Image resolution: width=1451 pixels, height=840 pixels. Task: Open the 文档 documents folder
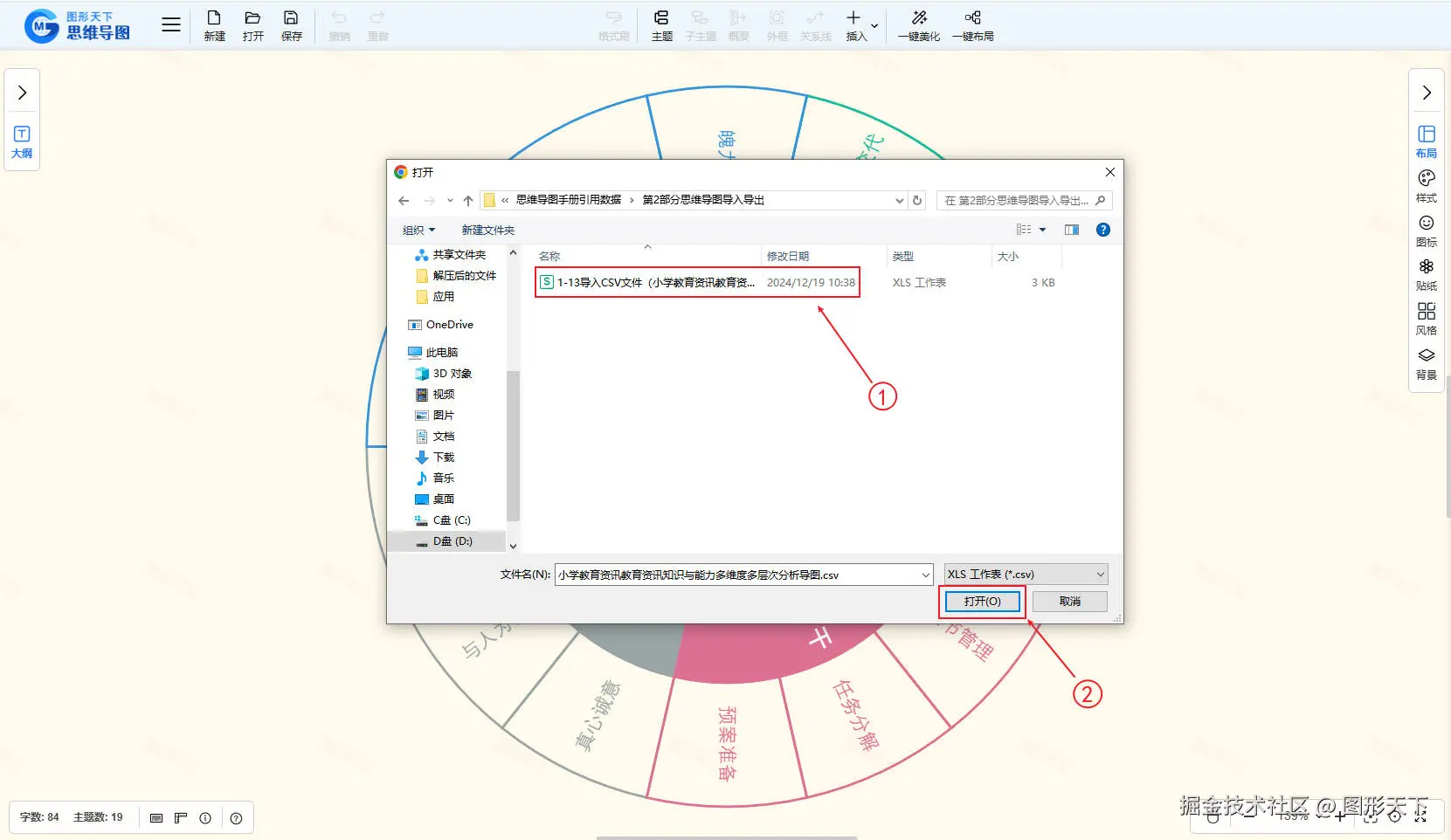[x=435, y=437]
